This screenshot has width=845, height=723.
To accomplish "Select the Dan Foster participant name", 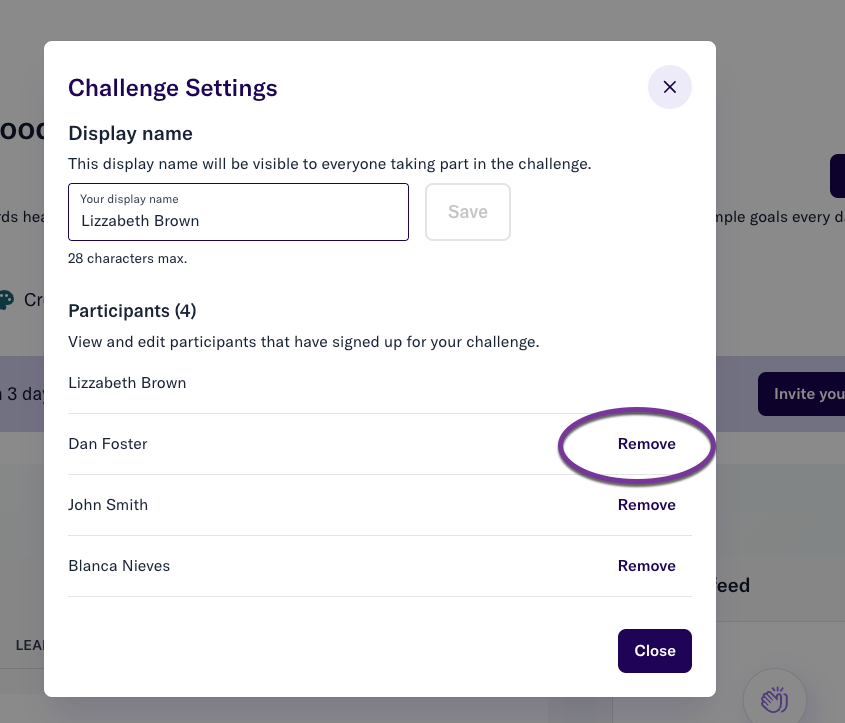I will 108,443.
